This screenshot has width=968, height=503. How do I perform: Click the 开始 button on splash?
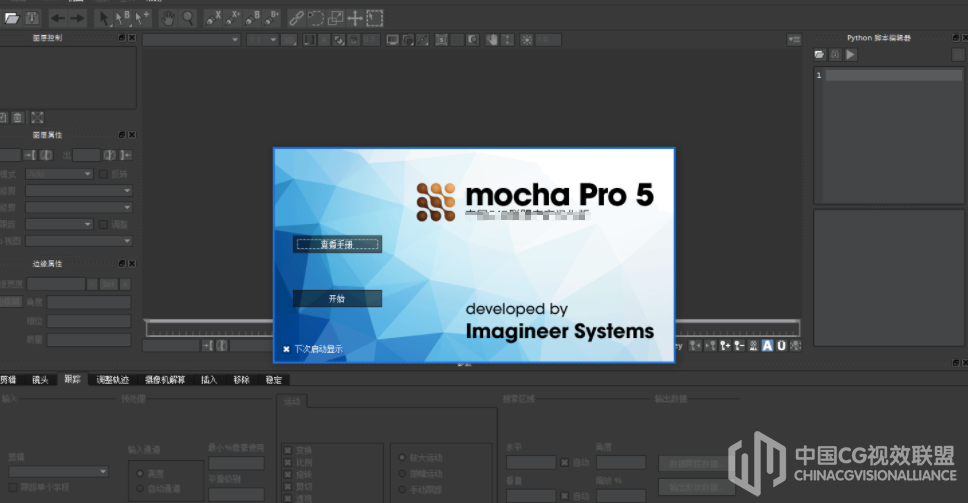(337, 299)
